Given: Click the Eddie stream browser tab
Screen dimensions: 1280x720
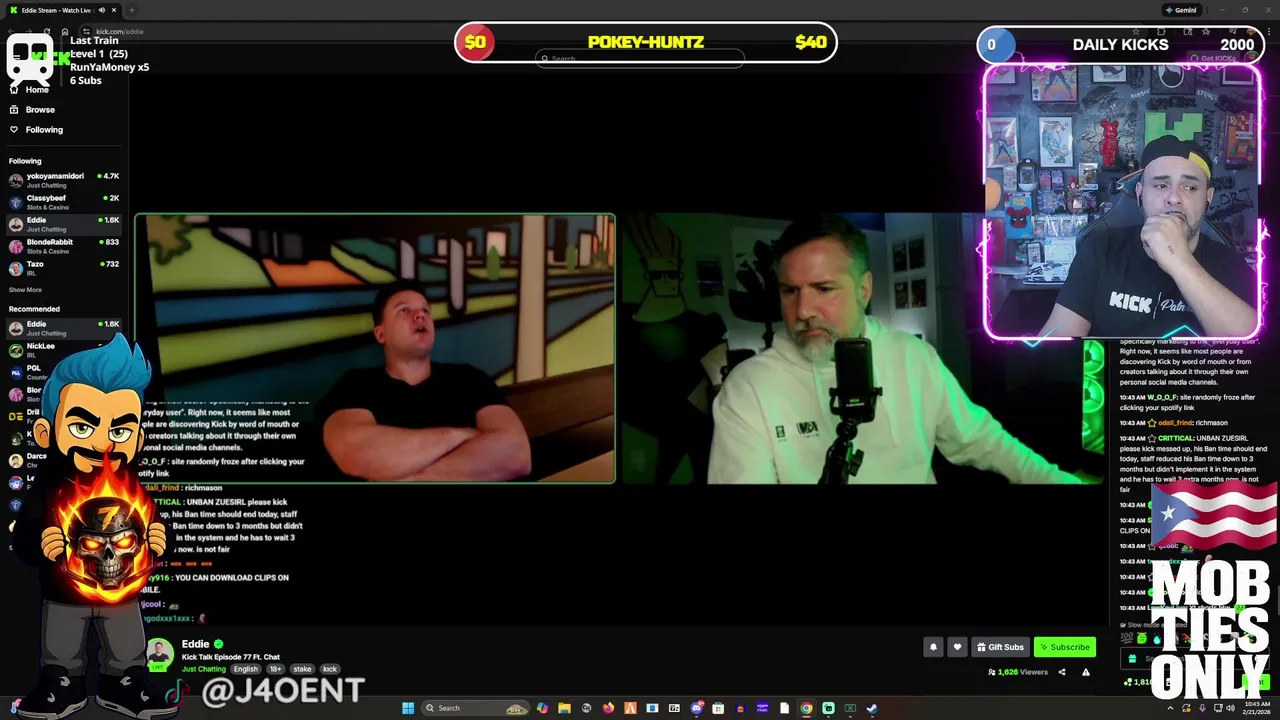Looking at the screenshot, I should 62,10.
